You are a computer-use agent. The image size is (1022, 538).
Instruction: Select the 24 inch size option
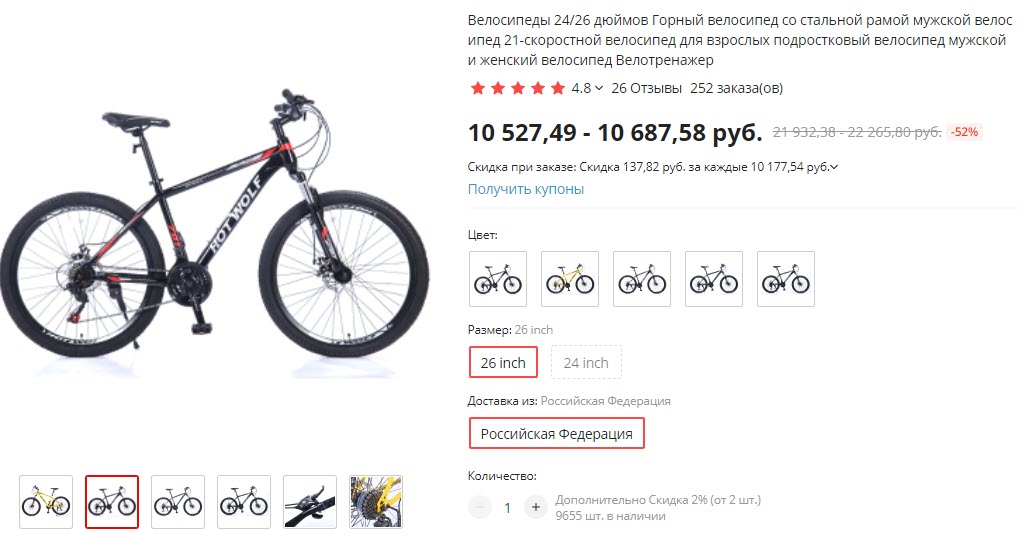click(x=586, y=362)
